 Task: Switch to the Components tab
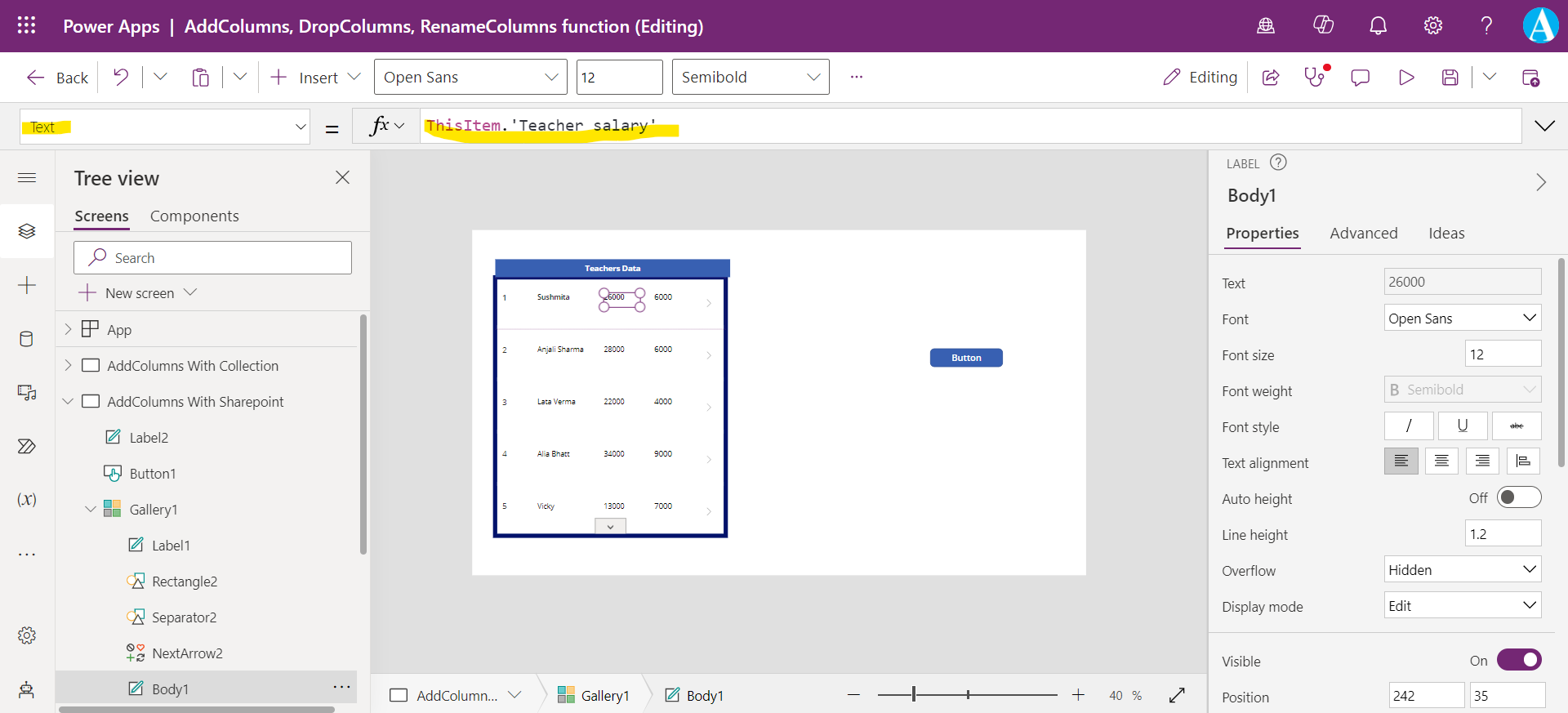(x=194, y=216)
